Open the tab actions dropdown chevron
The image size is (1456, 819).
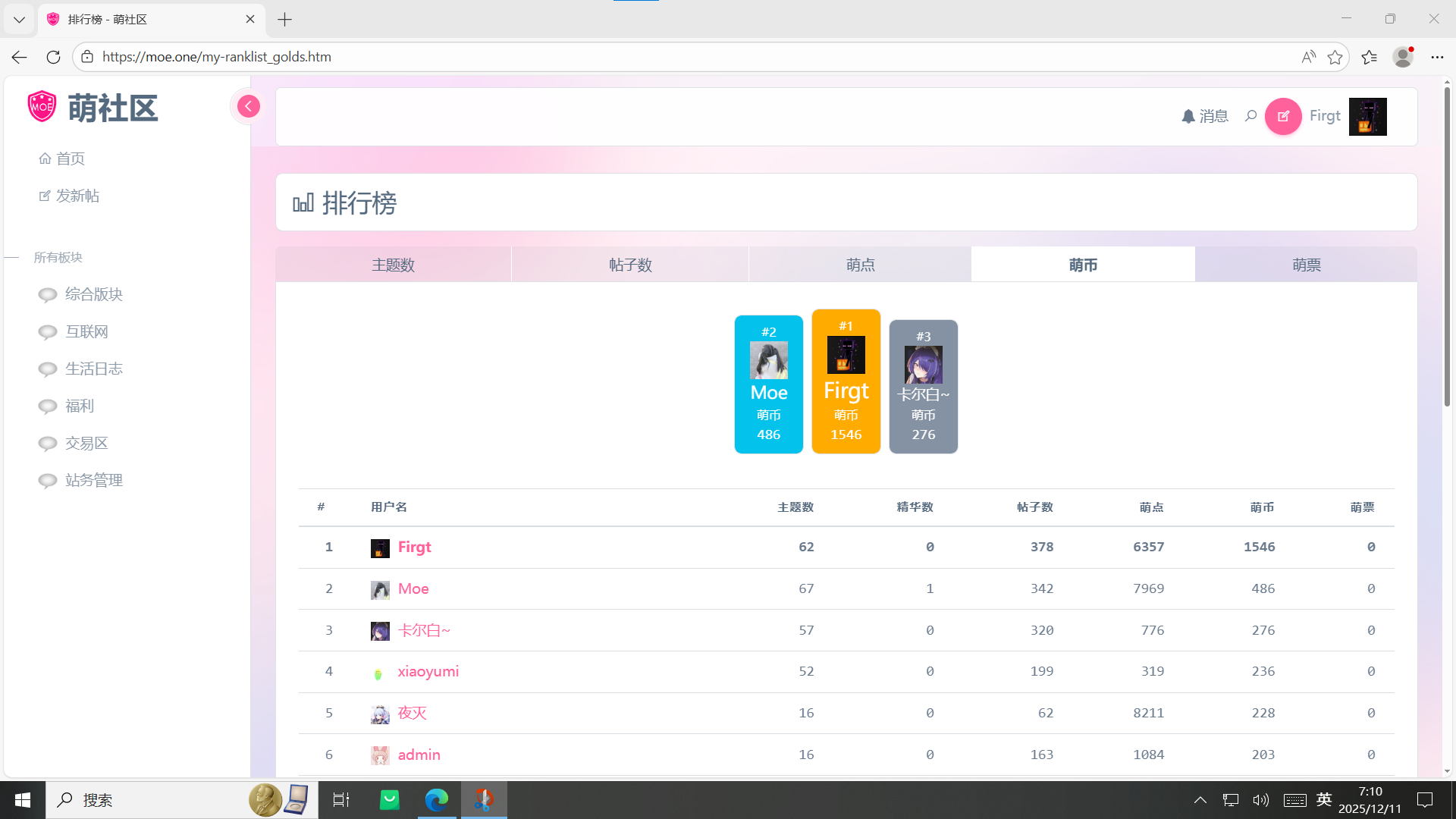pyautogui.click(x=19, y=19)
